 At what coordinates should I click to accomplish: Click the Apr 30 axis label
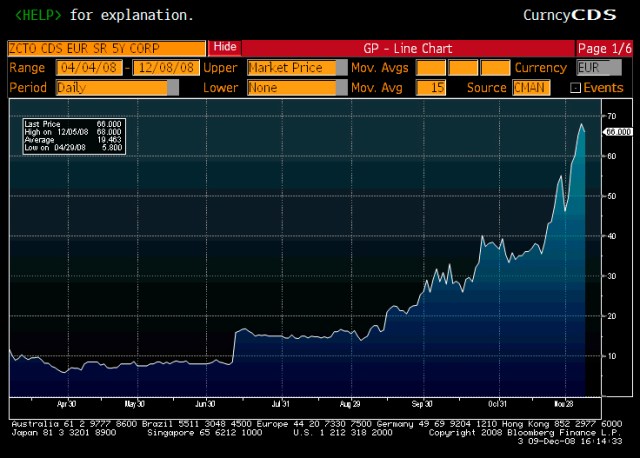[67, 404]
